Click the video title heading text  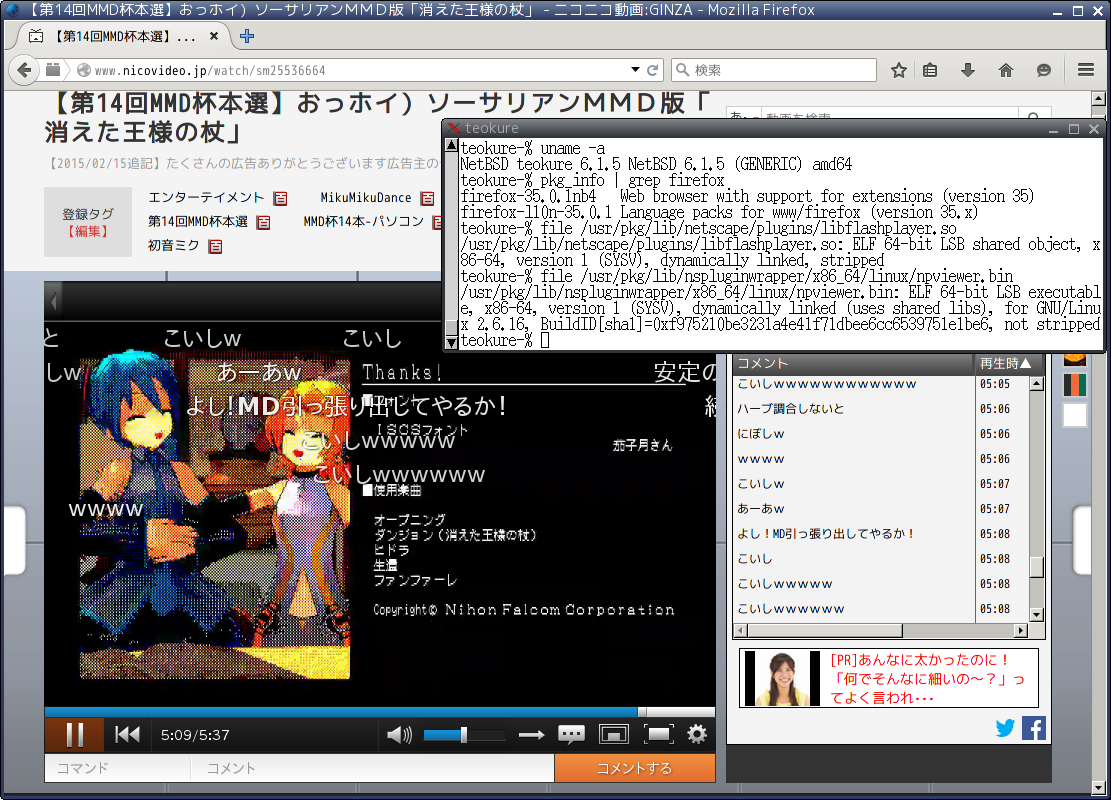coord(379,118)
